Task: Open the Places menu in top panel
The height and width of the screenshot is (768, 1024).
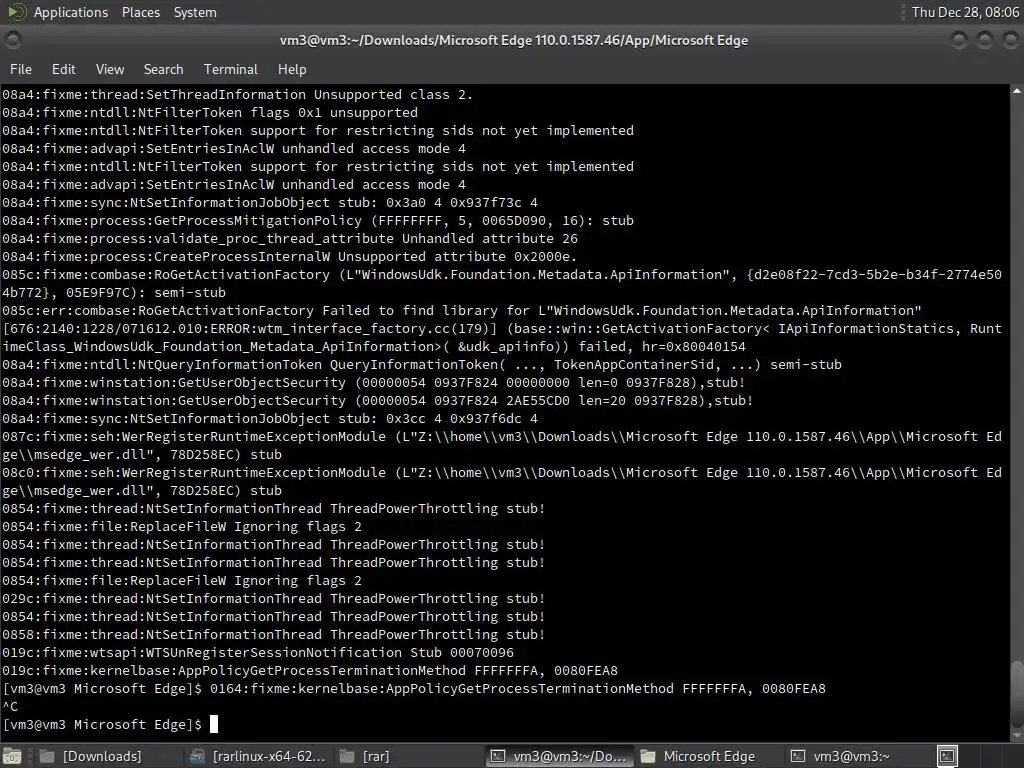Action: [x=140, y=12]
